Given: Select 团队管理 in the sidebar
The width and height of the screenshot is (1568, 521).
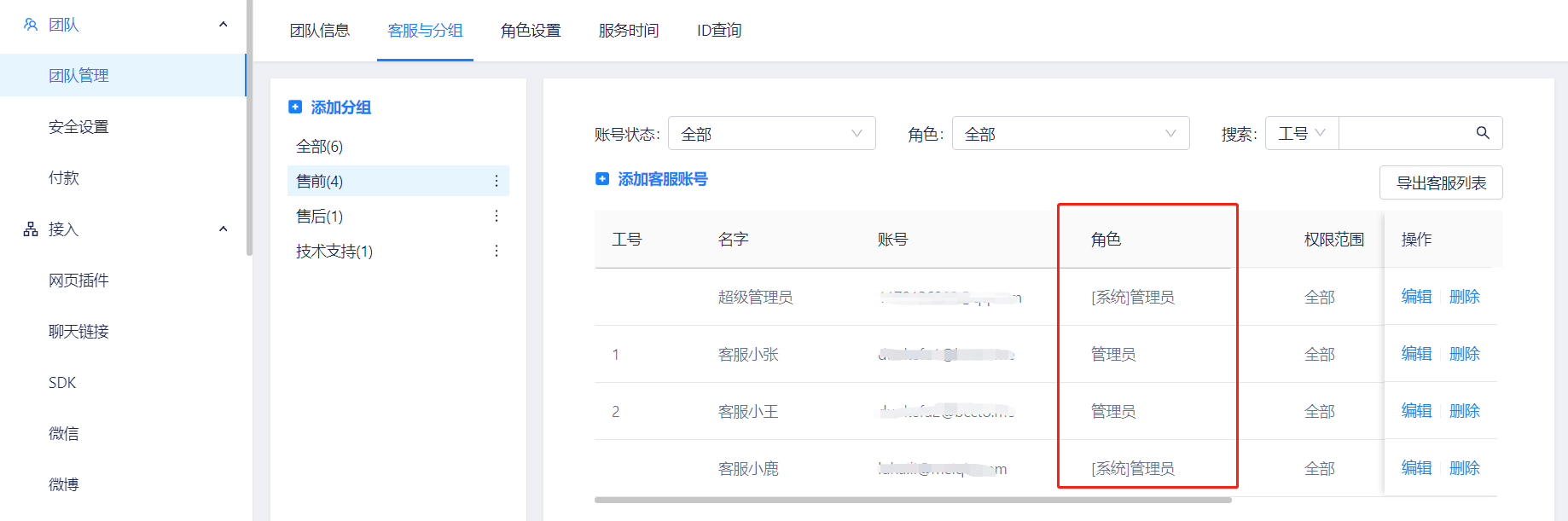Looking at the screenshot, I should [x=123, y=75].
